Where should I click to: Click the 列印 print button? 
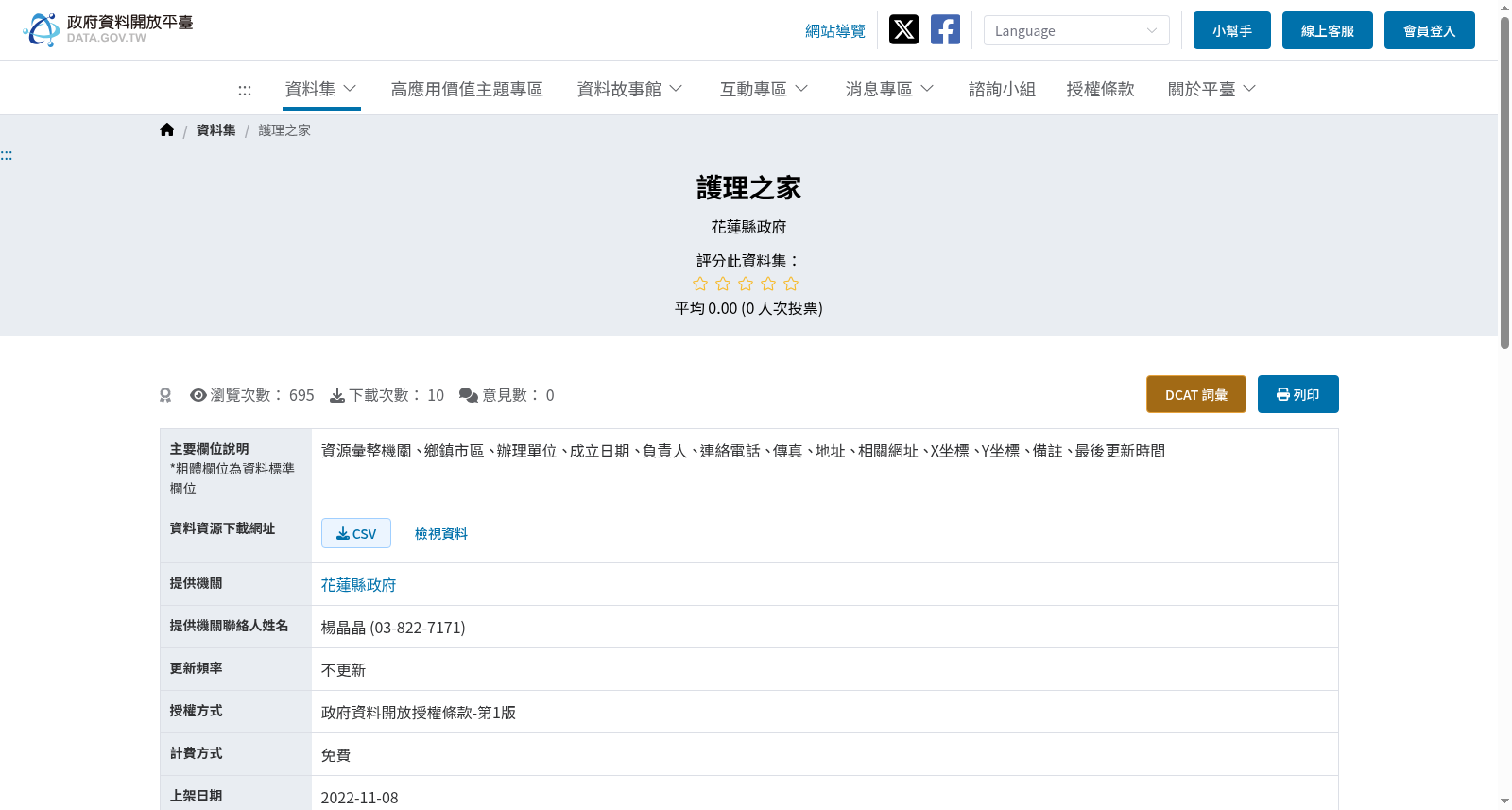pyautogui.click(x=1298, y=394)
